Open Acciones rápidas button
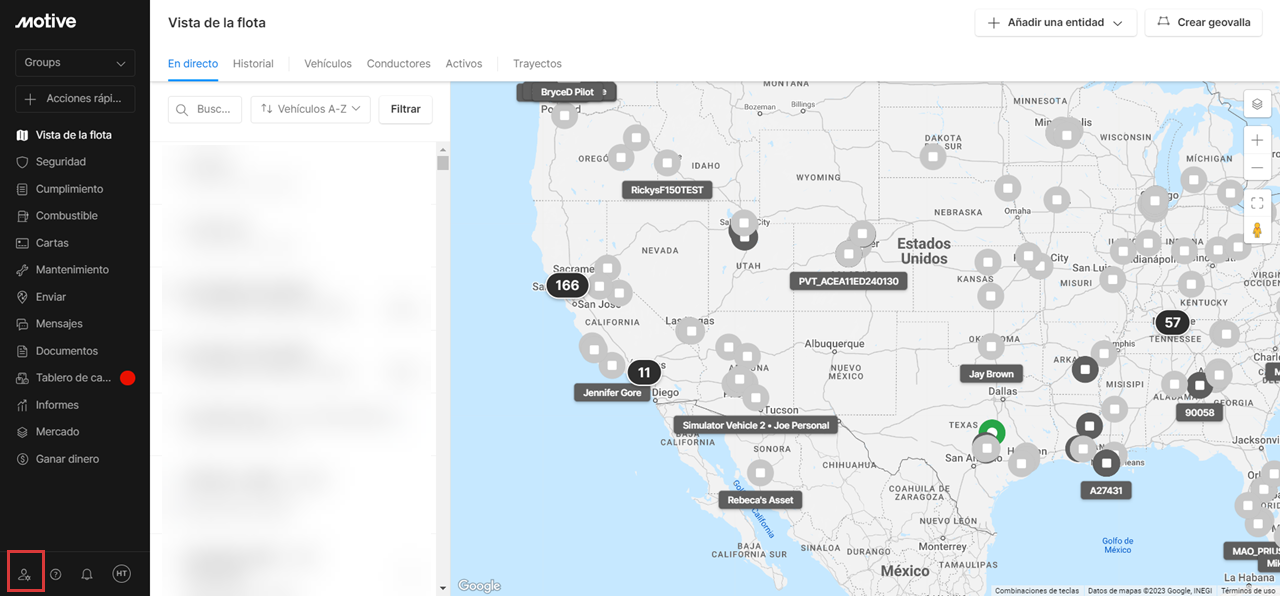Viewport: 1280px width, 596px height. [x=75, y=99]
